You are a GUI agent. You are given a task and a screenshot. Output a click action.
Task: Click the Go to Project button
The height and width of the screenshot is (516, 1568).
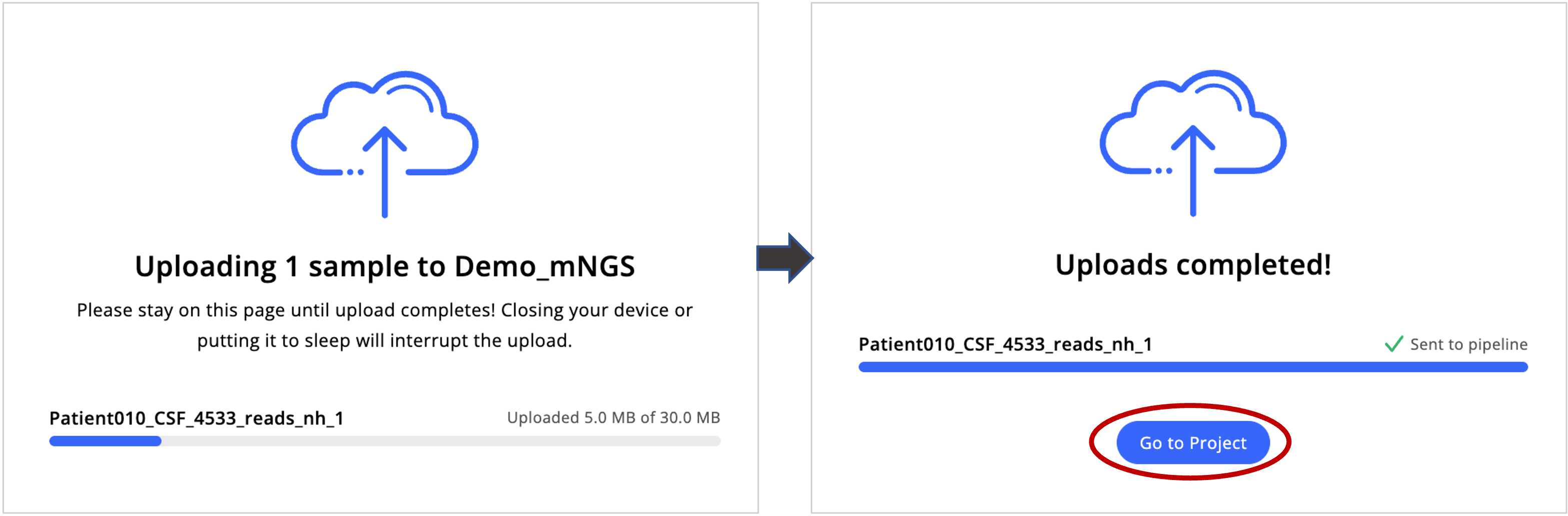1192,442
